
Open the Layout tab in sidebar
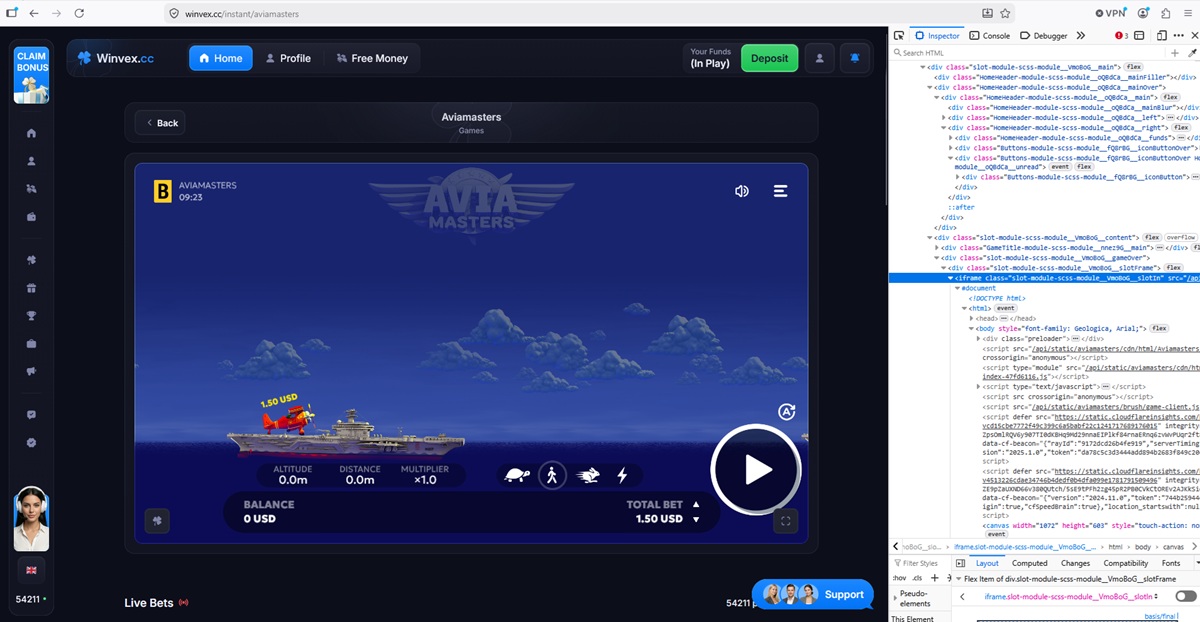point(986,563)
